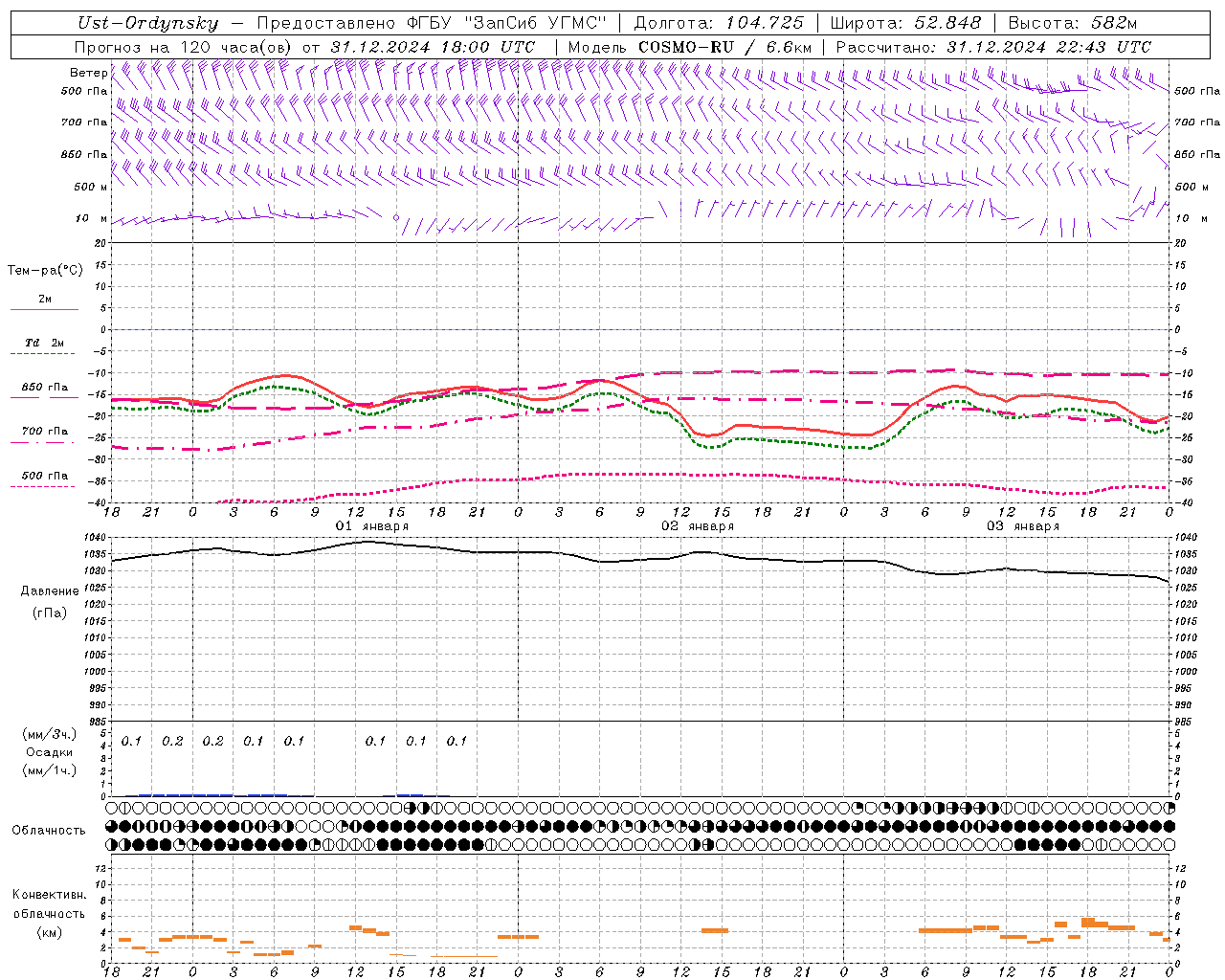Image resolution: width=1225 pixels, height=980 pixels.
Task: Click the (км) convective cloud unit label
Action: click(50, 932)
